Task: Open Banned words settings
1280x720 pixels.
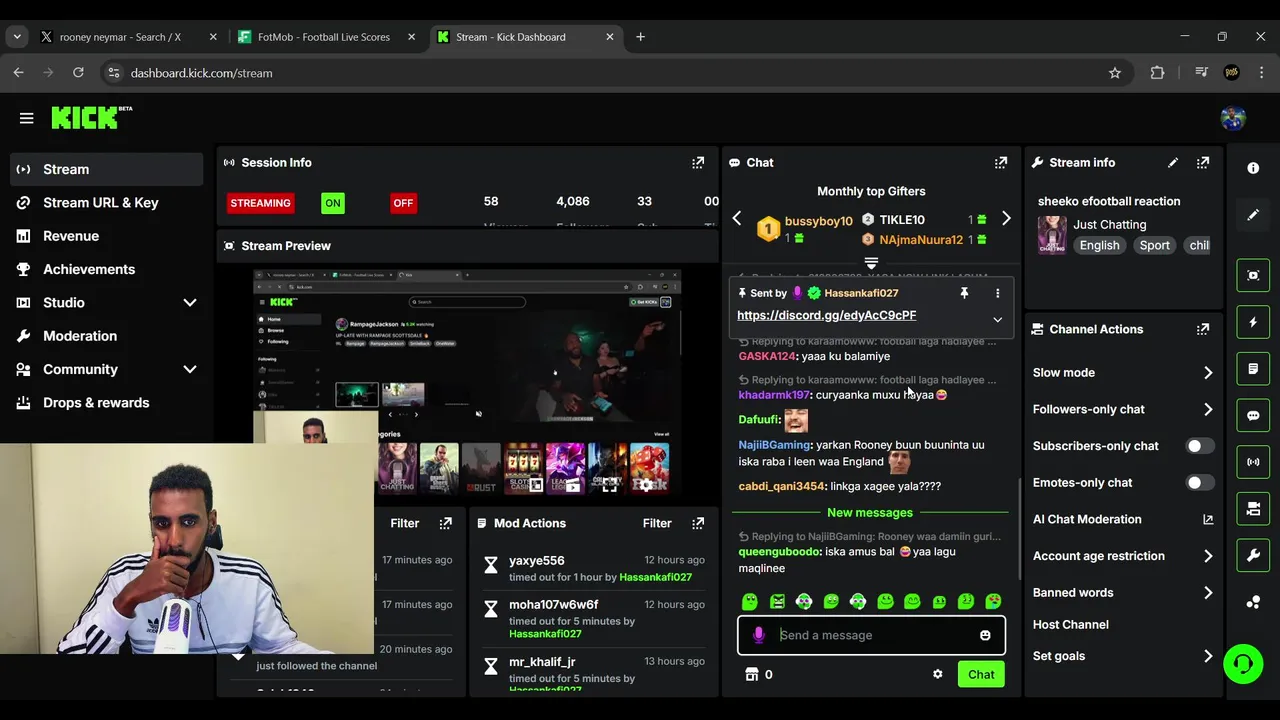Action: point(1122,592)
